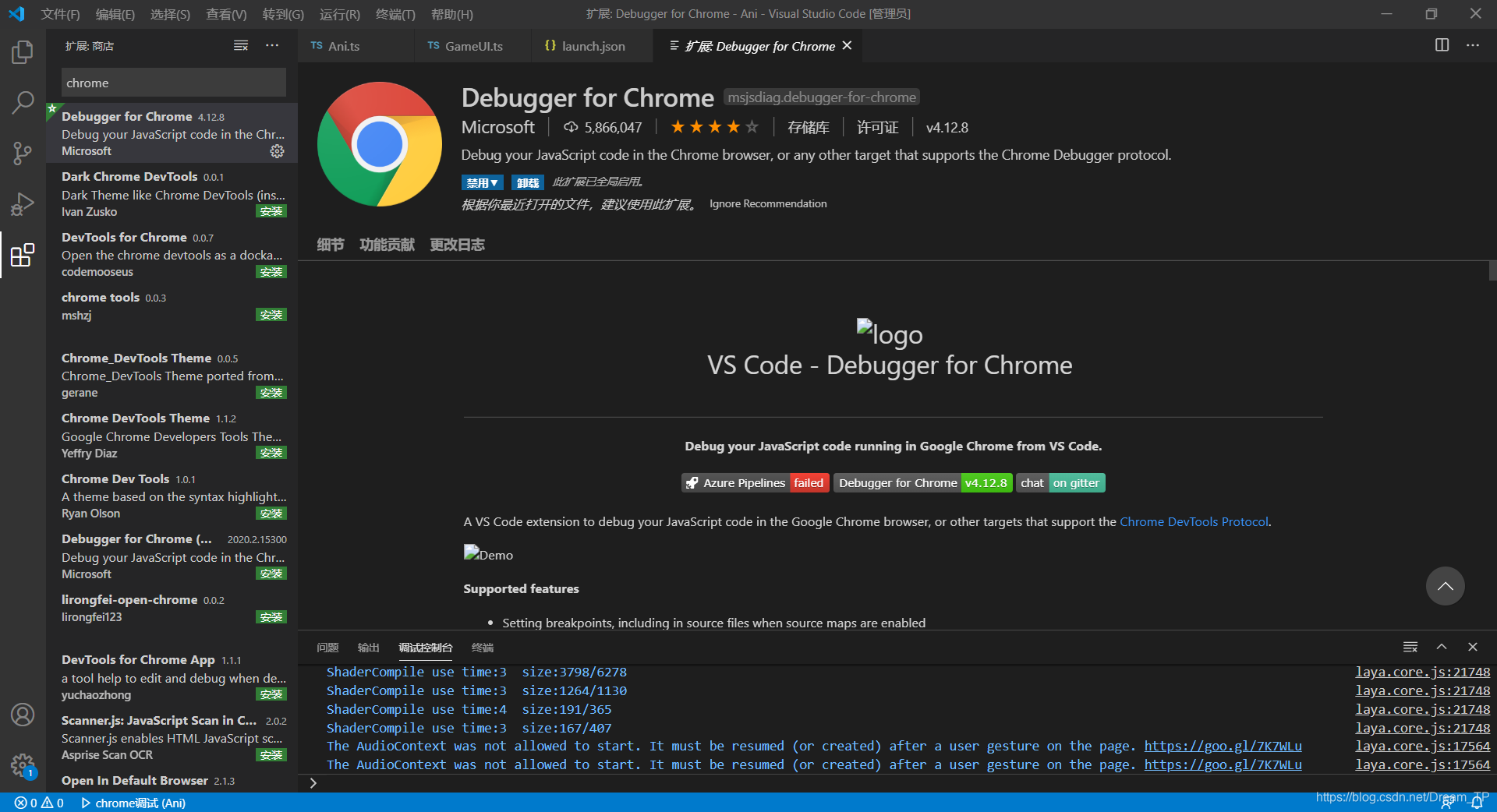Click the star rating of the extension

(714, 127)
